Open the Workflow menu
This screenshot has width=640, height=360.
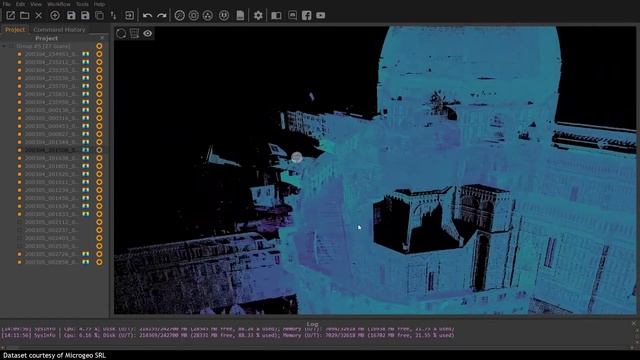coord(59,4)
